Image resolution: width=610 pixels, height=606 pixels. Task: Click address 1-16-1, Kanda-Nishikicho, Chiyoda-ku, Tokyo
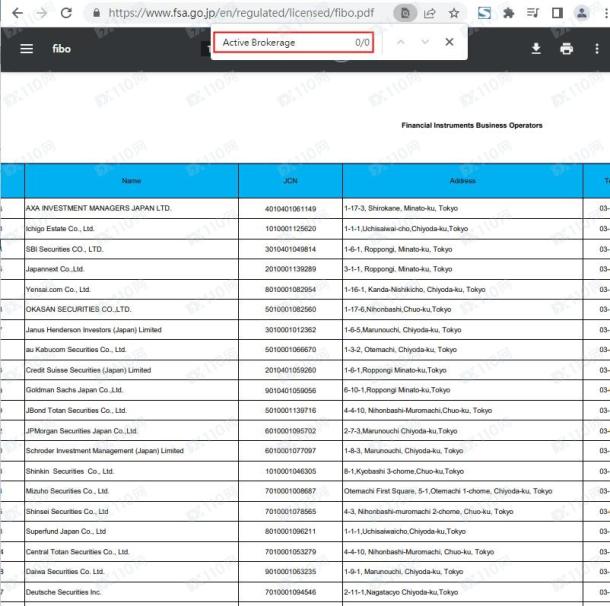pyautogui.click(x=414, y=289)
